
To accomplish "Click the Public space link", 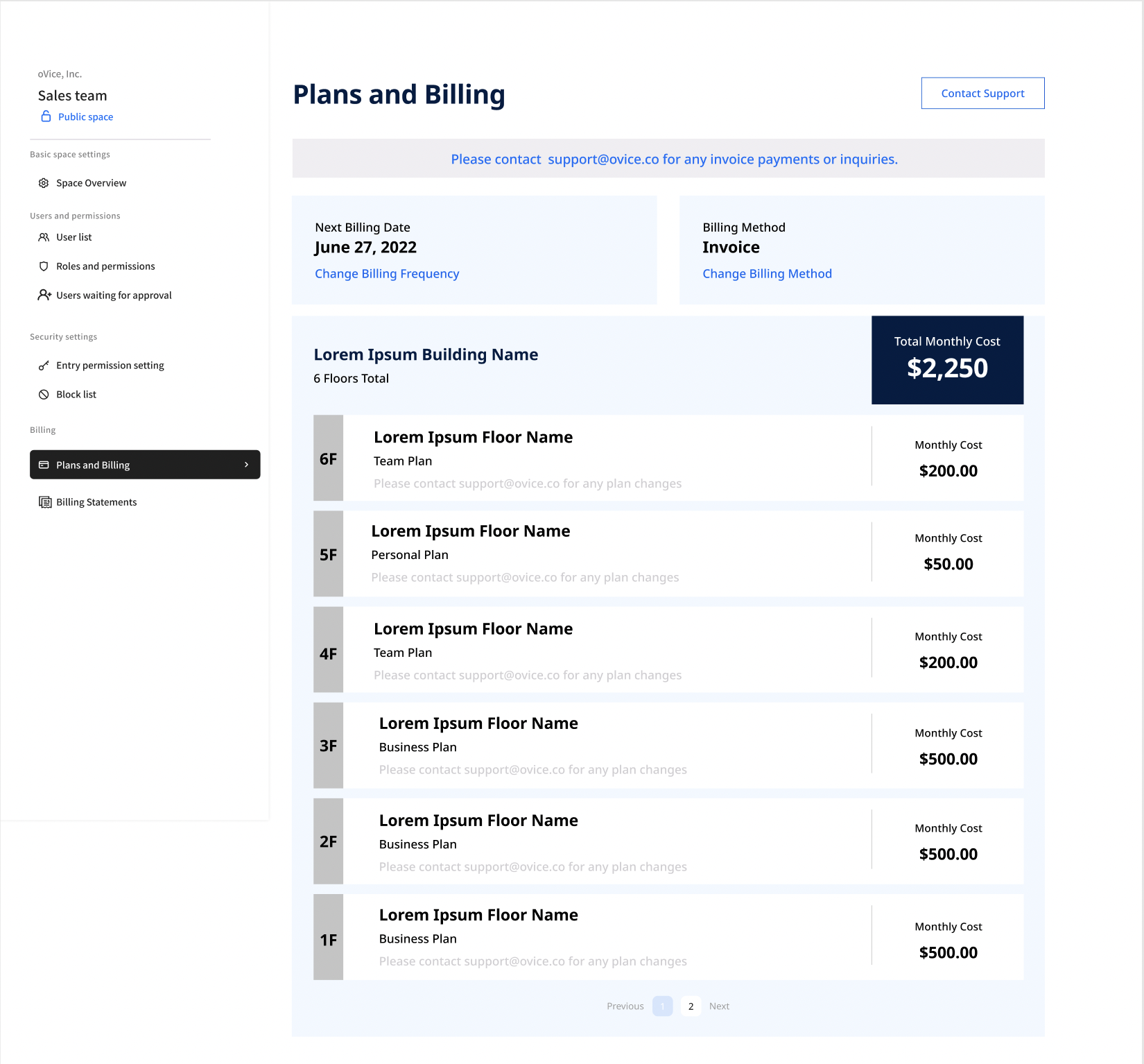I will coord(85,117).
